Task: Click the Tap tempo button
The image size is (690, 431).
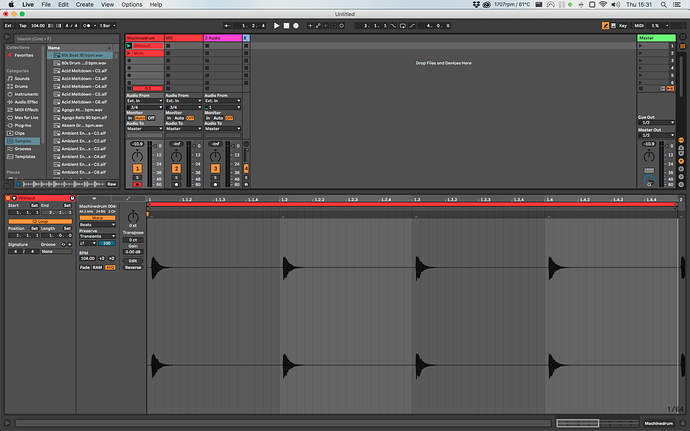Action: [23, 26]
